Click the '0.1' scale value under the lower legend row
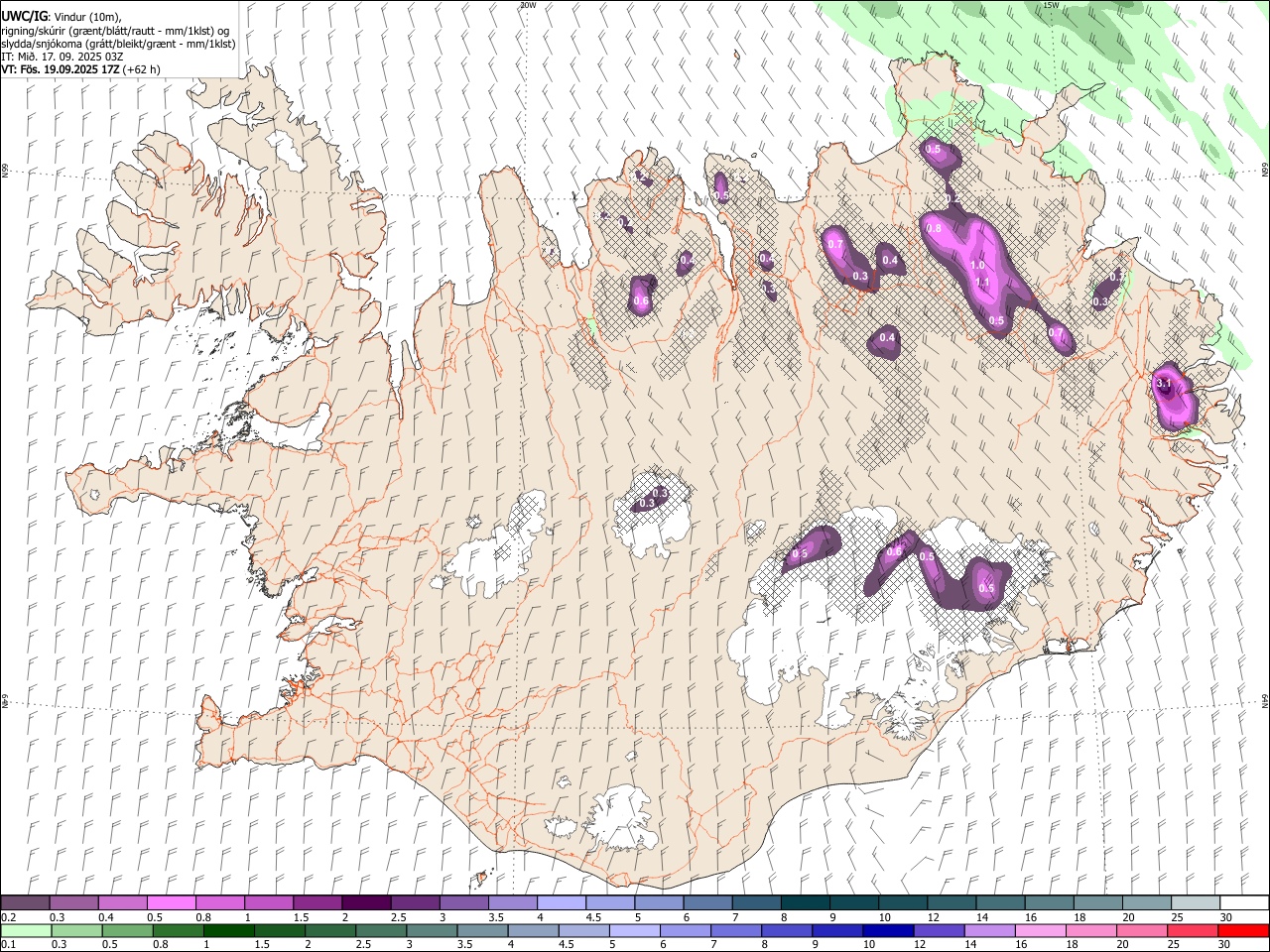 pyautogui.click(x=7, y=945)
